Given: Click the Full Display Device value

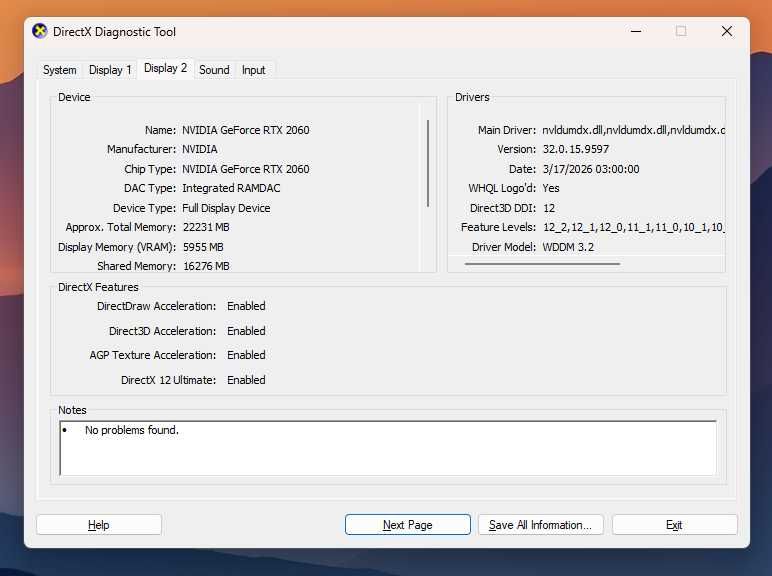Looking at the screenshot, I should pos(226,208).
